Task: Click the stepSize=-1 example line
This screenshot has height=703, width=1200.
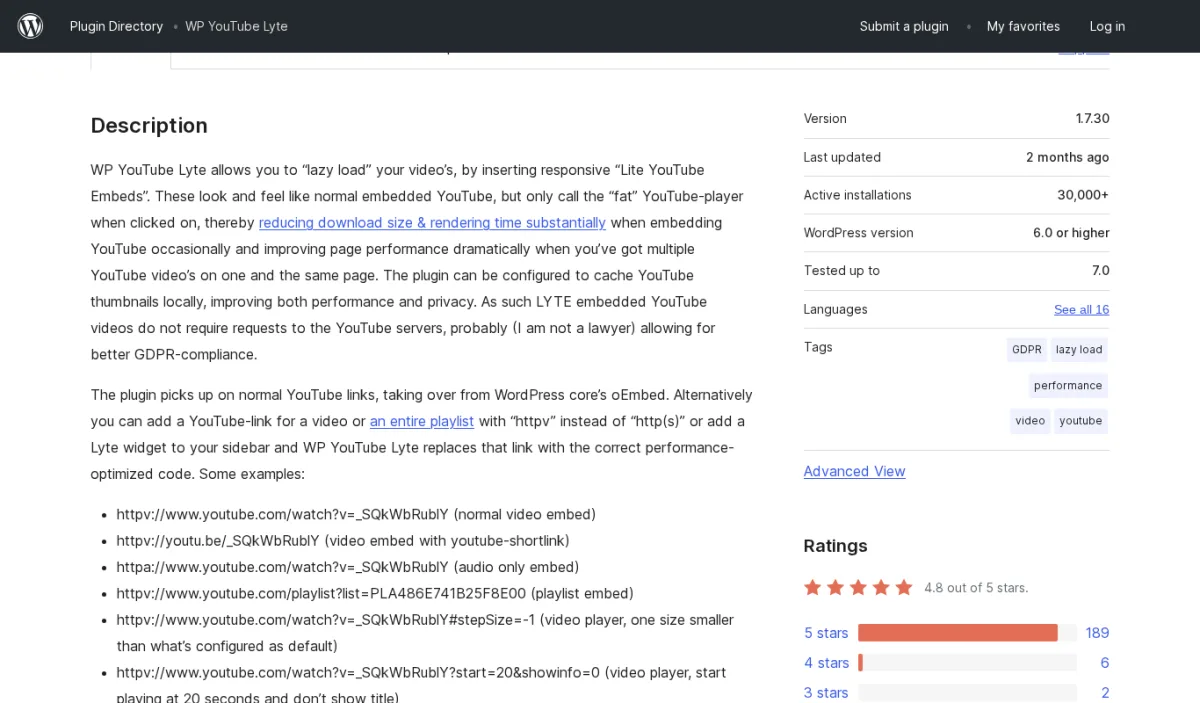Action: pyautogui.click(x=425, y=633)
